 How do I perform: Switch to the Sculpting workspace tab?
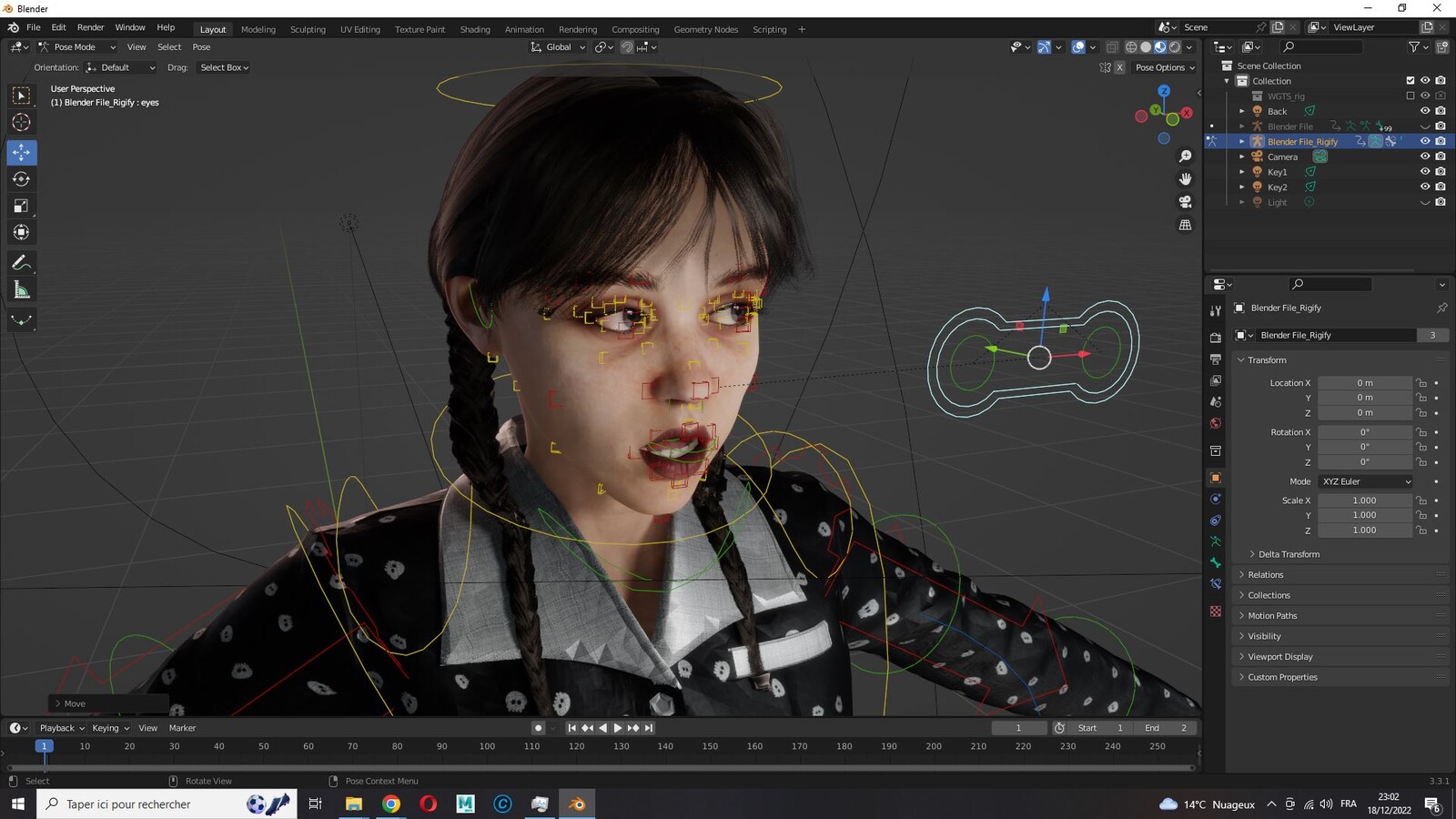308,29
